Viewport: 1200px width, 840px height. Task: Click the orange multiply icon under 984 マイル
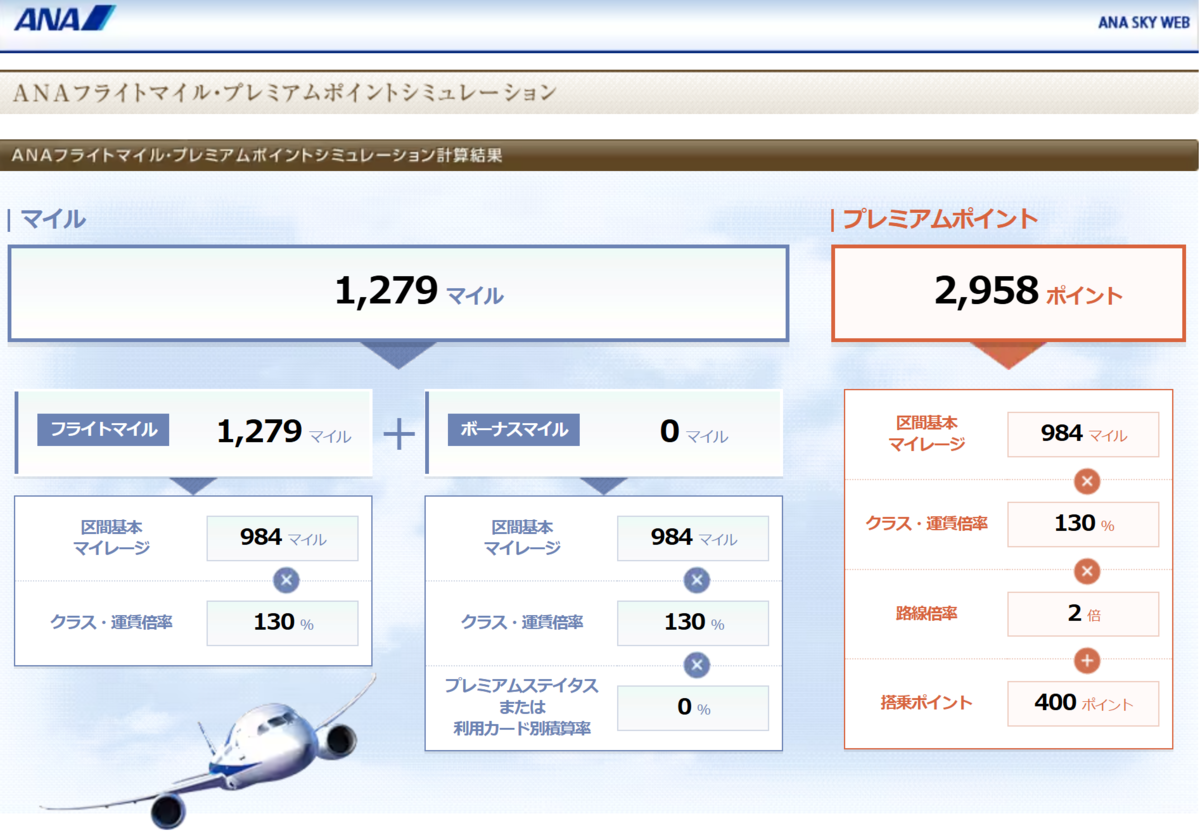(x=1087, y=481)
